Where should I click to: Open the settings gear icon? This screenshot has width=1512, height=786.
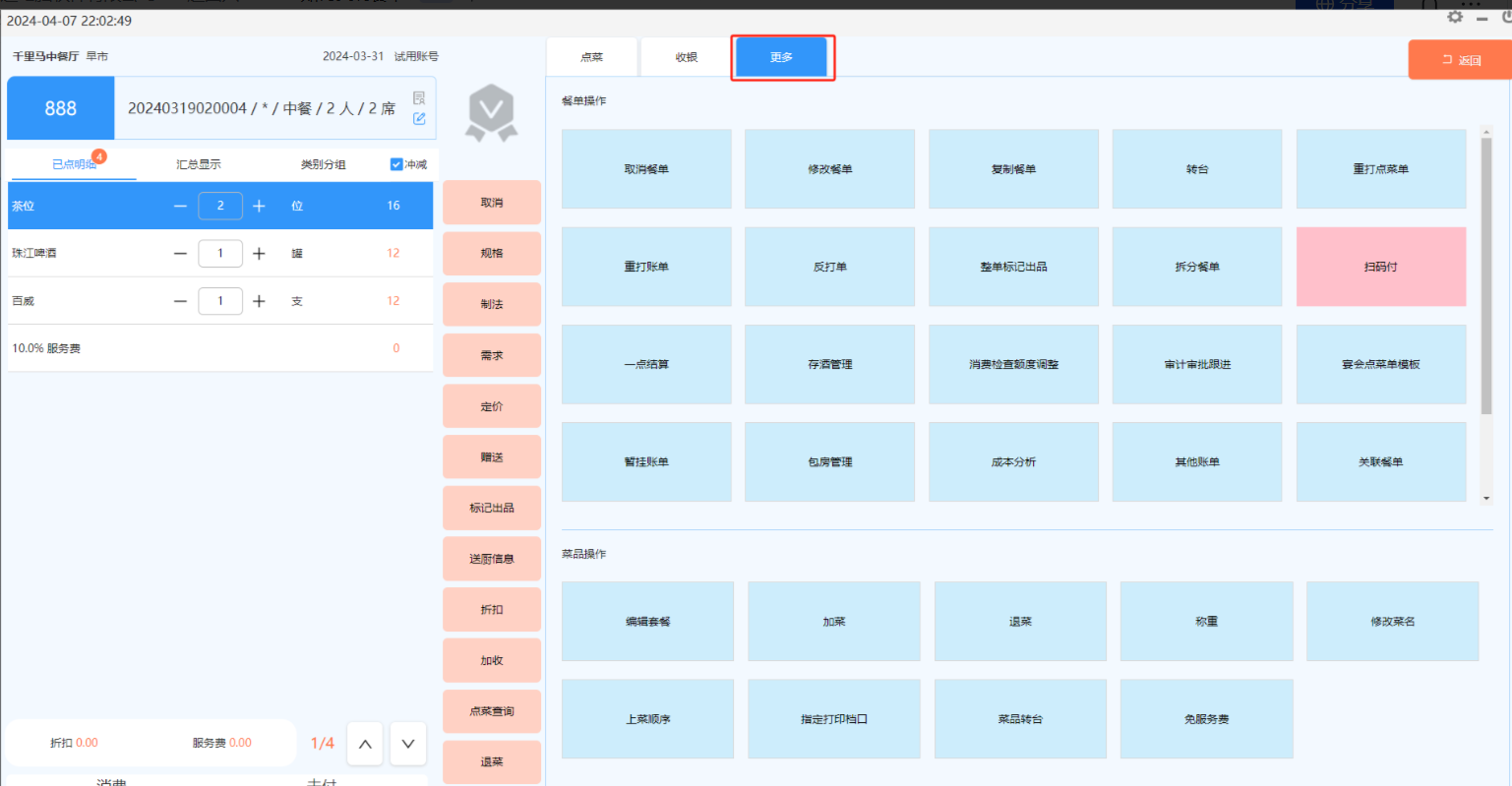(x=1455, y=17)
